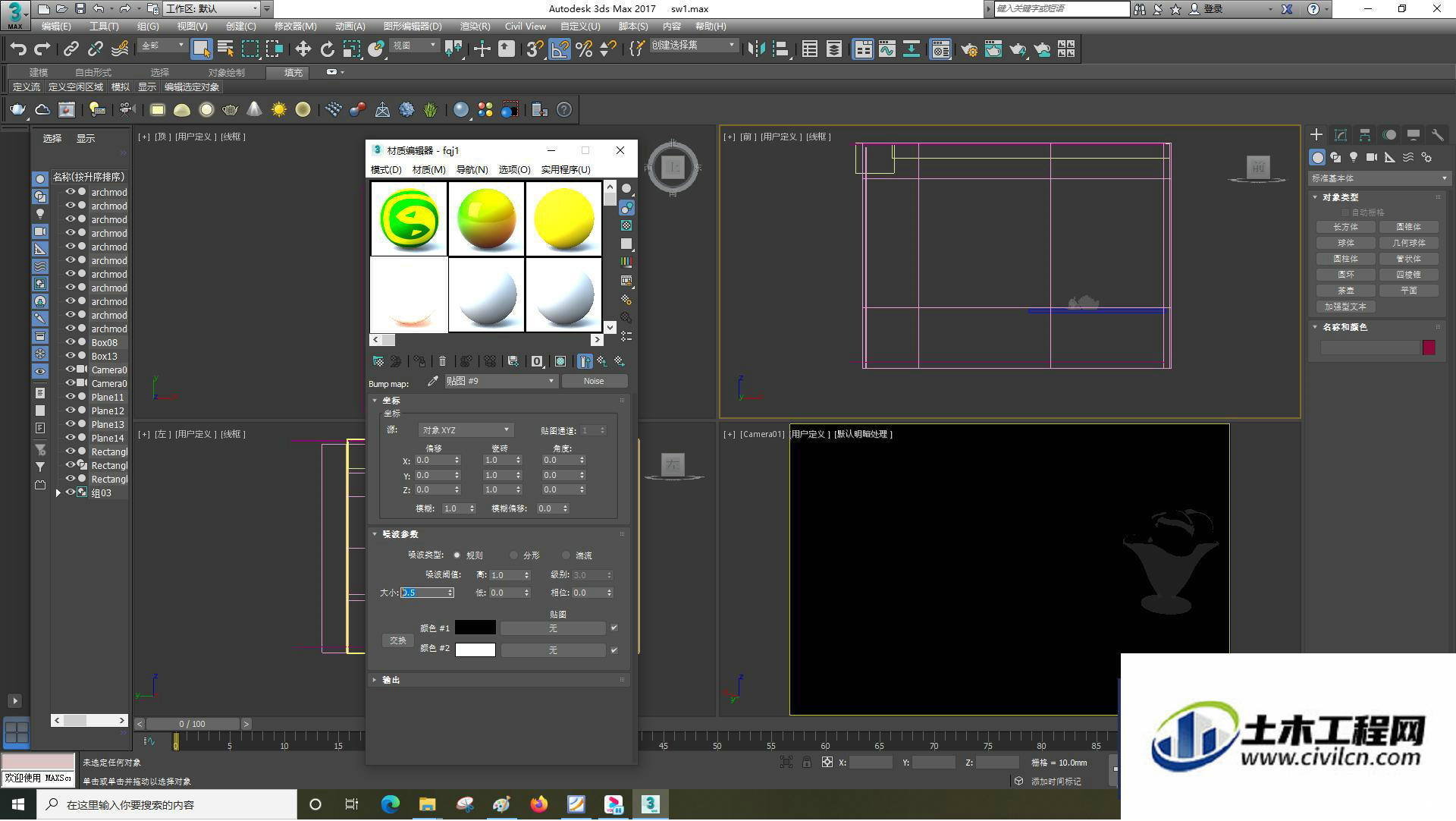Viewport: 1456px width, 821px height.
Task: Open the black 颜色 #1 swatch
Action: 475,628
